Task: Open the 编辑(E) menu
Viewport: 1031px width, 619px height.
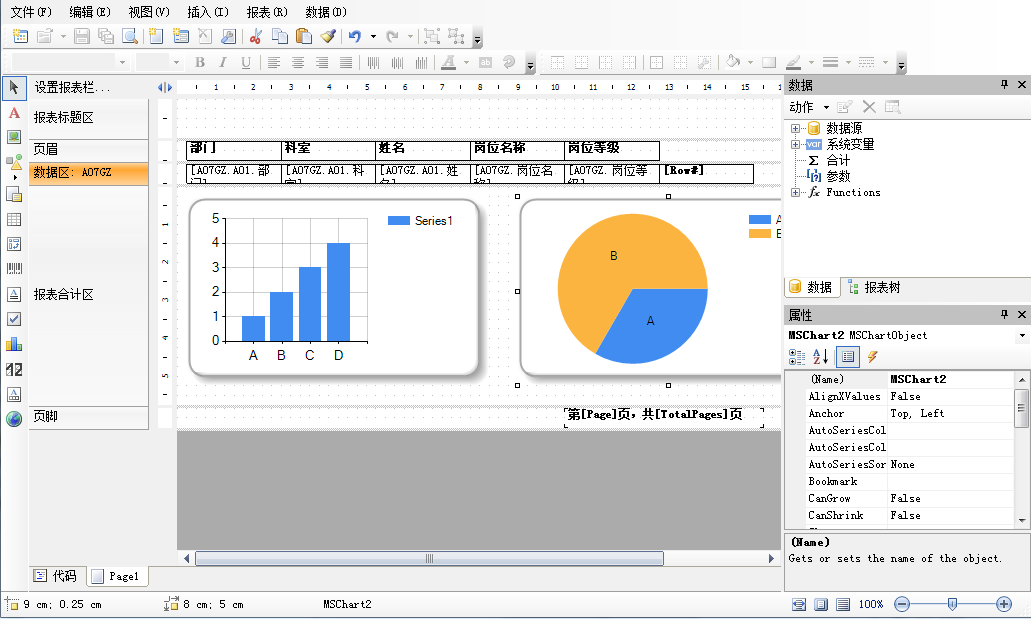Action: [90, 12]
